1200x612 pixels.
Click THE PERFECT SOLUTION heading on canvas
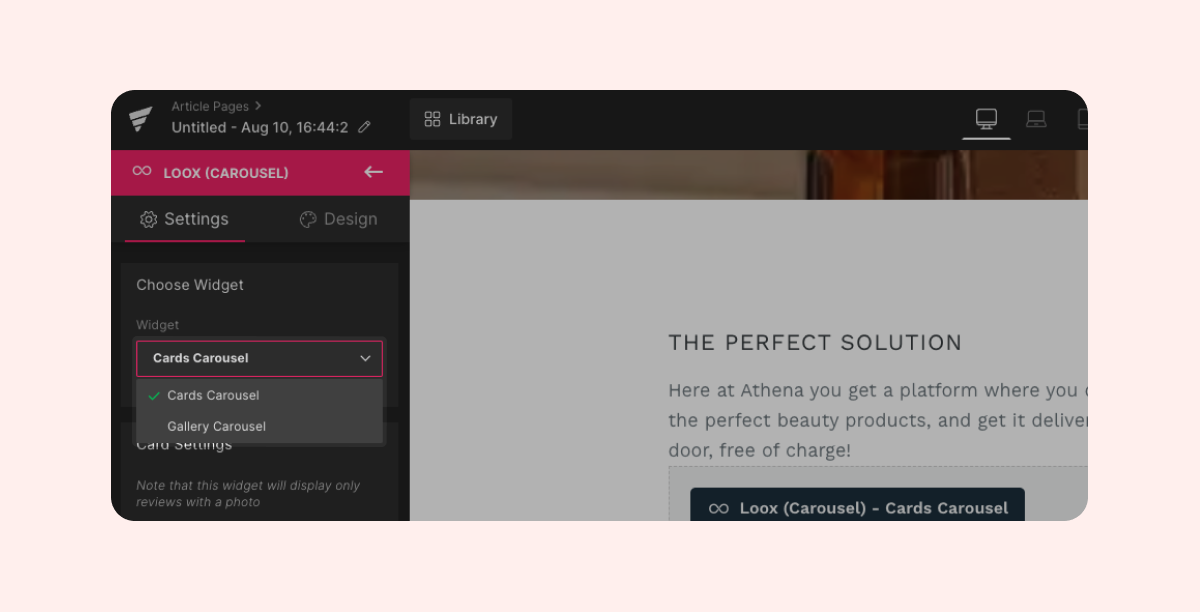click(815, 343)
